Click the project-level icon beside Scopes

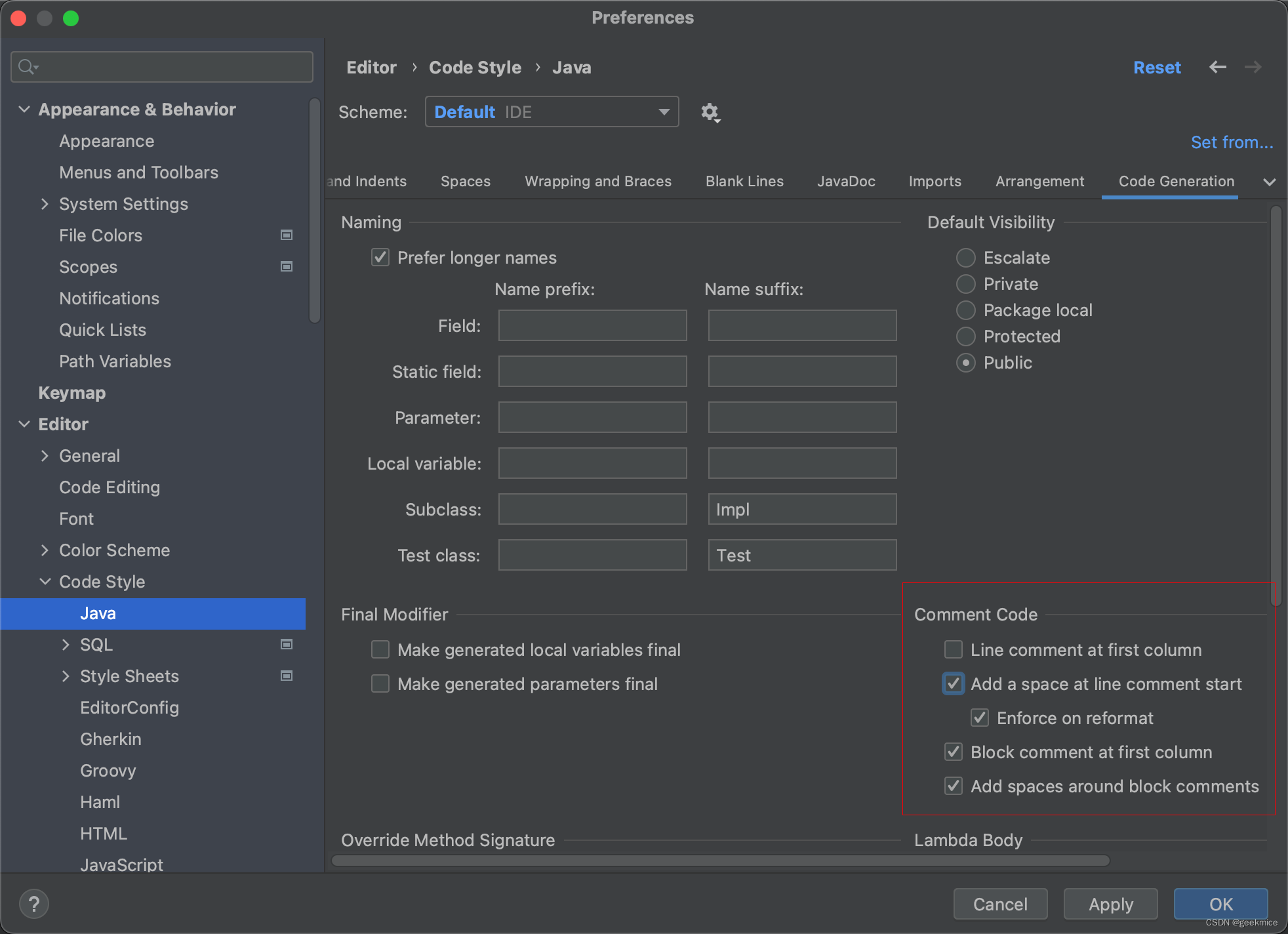[x=287, y=266]
